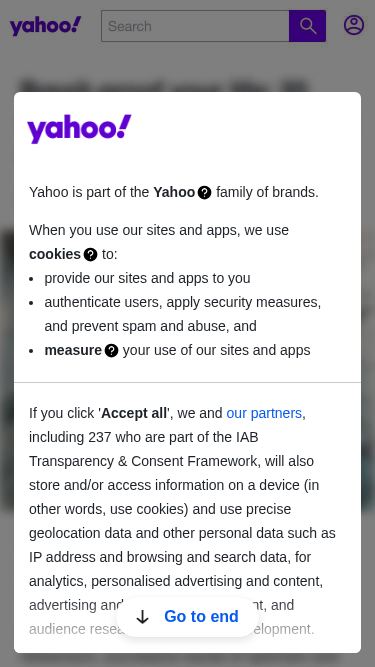The width and height of the screenshot is (375, 667).
Task: Click the help icon next to bold Yahoo
Action: coord(205,193)
